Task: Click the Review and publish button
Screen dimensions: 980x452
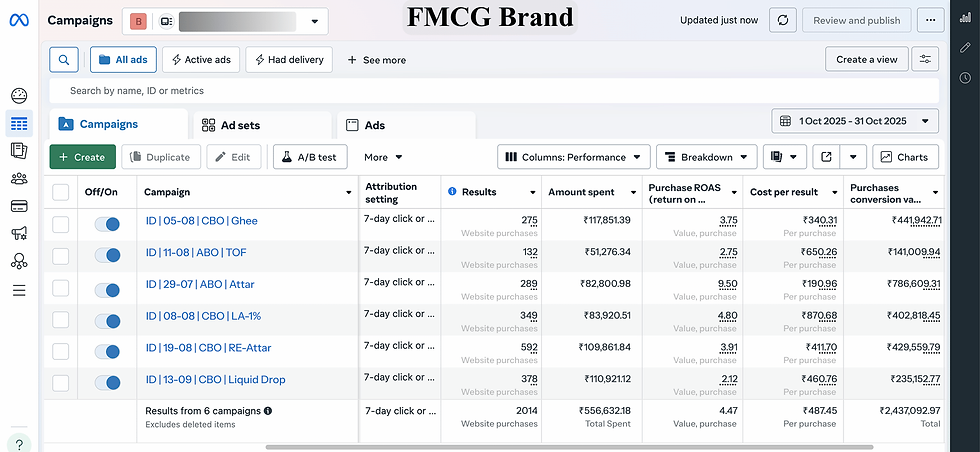Action: [856, 21]
